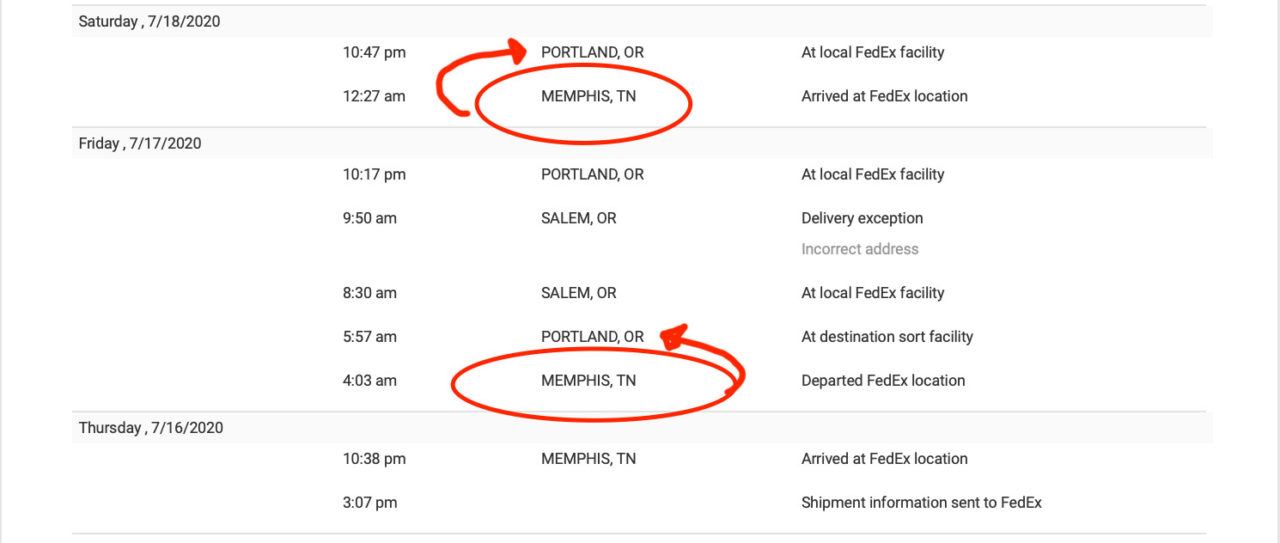Click the 4:03 am timestamp
The width and height of the screenshot is (1280, 543).
pos(369,380)
